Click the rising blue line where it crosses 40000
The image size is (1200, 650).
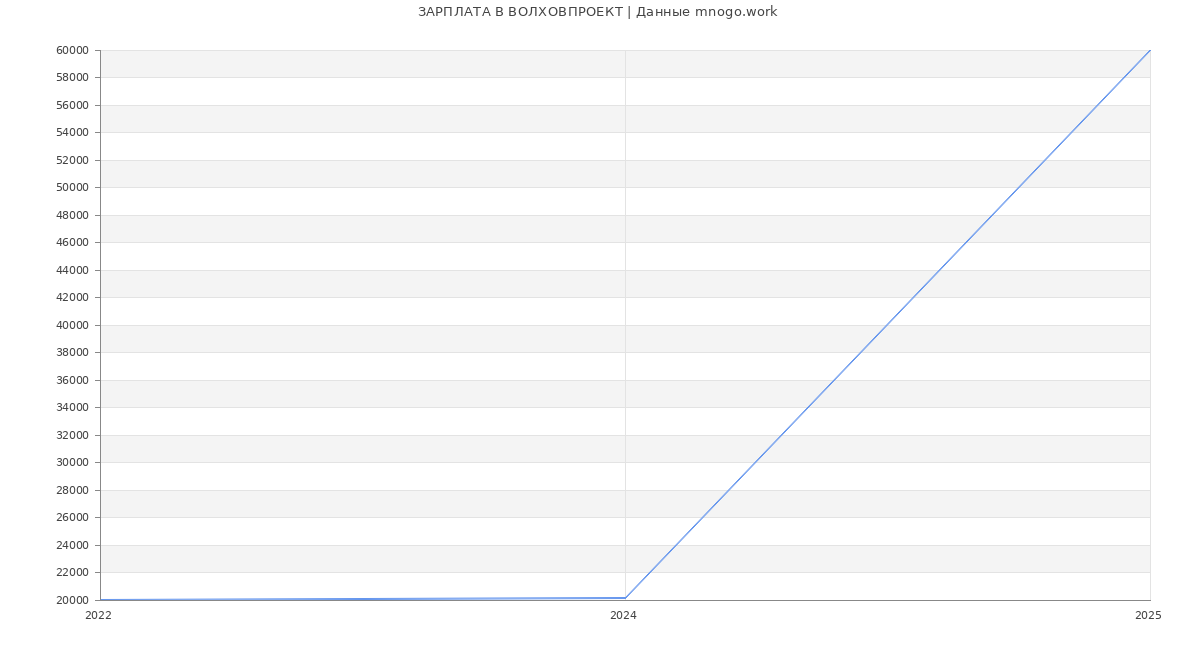pyautogui.click(x=887, y=325)
